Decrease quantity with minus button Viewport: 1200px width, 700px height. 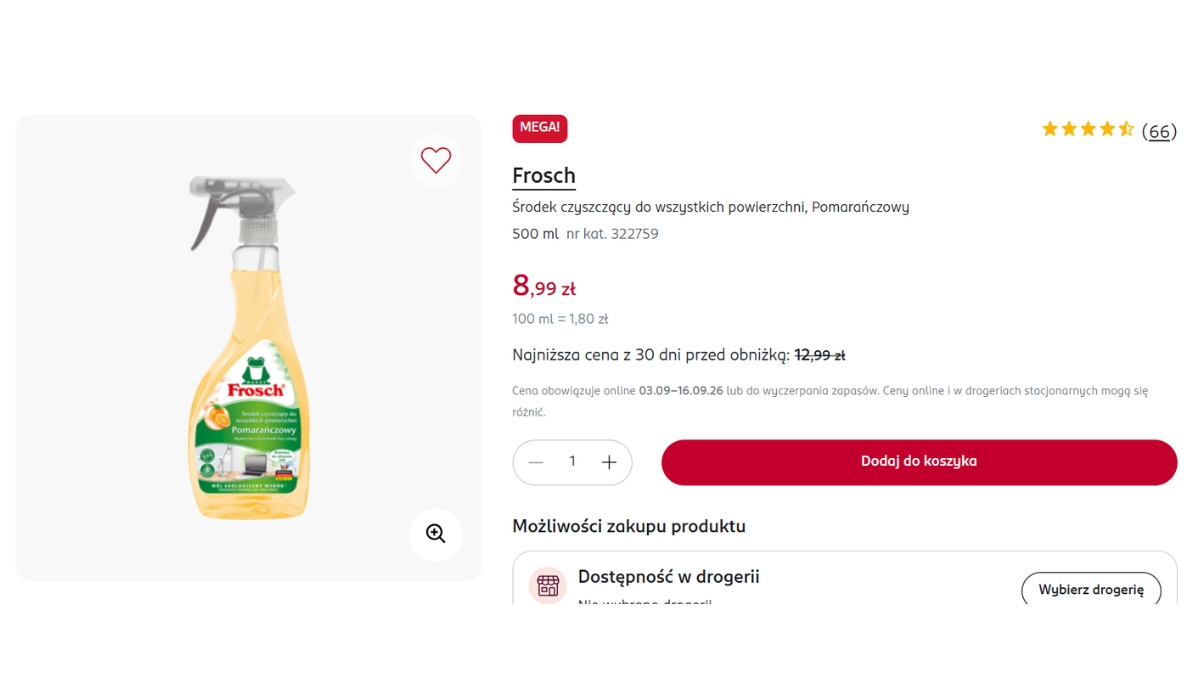coord(536,462)
